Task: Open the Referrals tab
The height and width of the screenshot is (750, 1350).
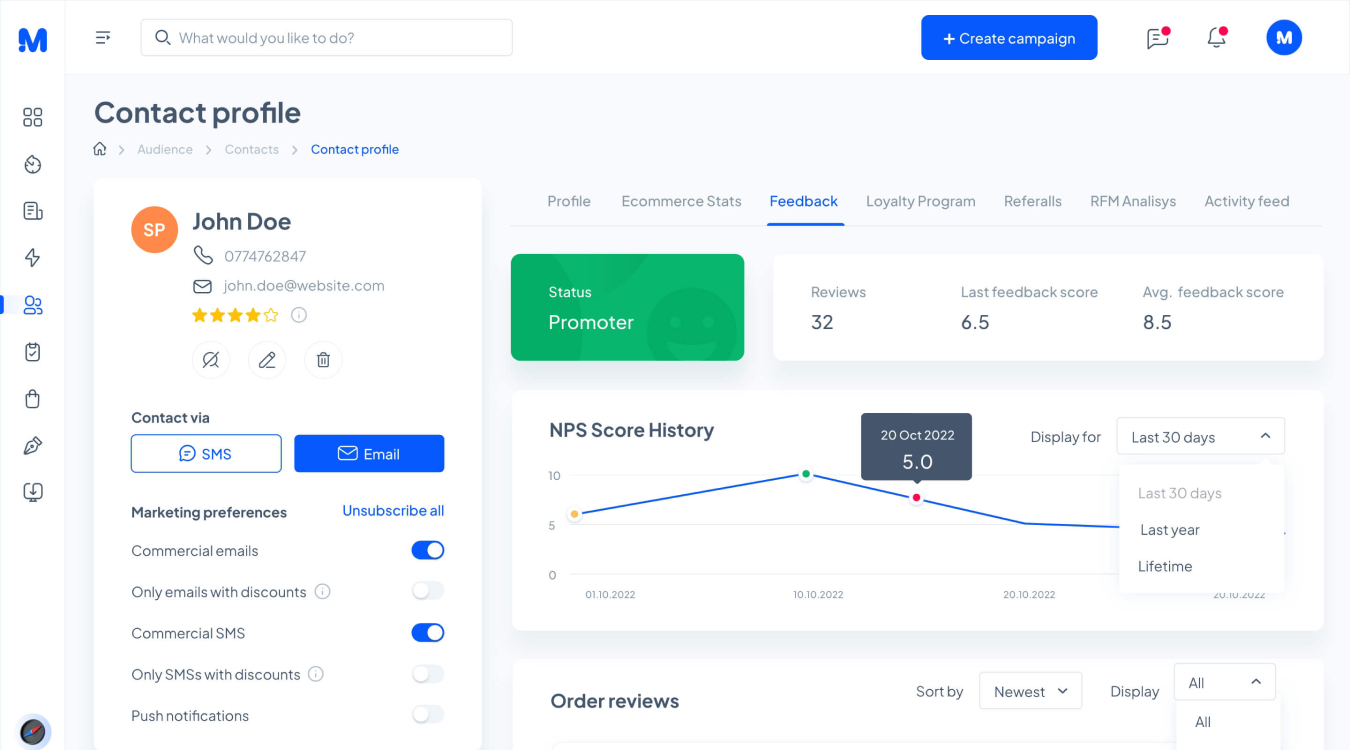Action: tap(1033, 201)
